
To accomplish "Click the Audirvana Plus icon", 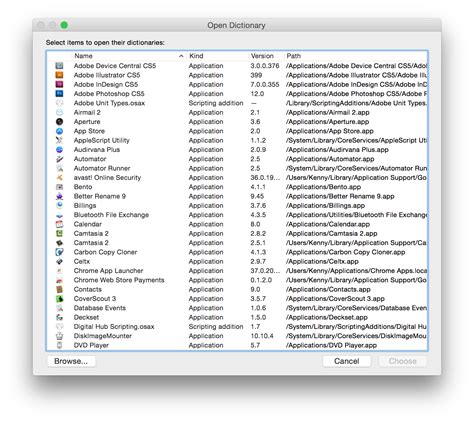I will click(59, 150).
